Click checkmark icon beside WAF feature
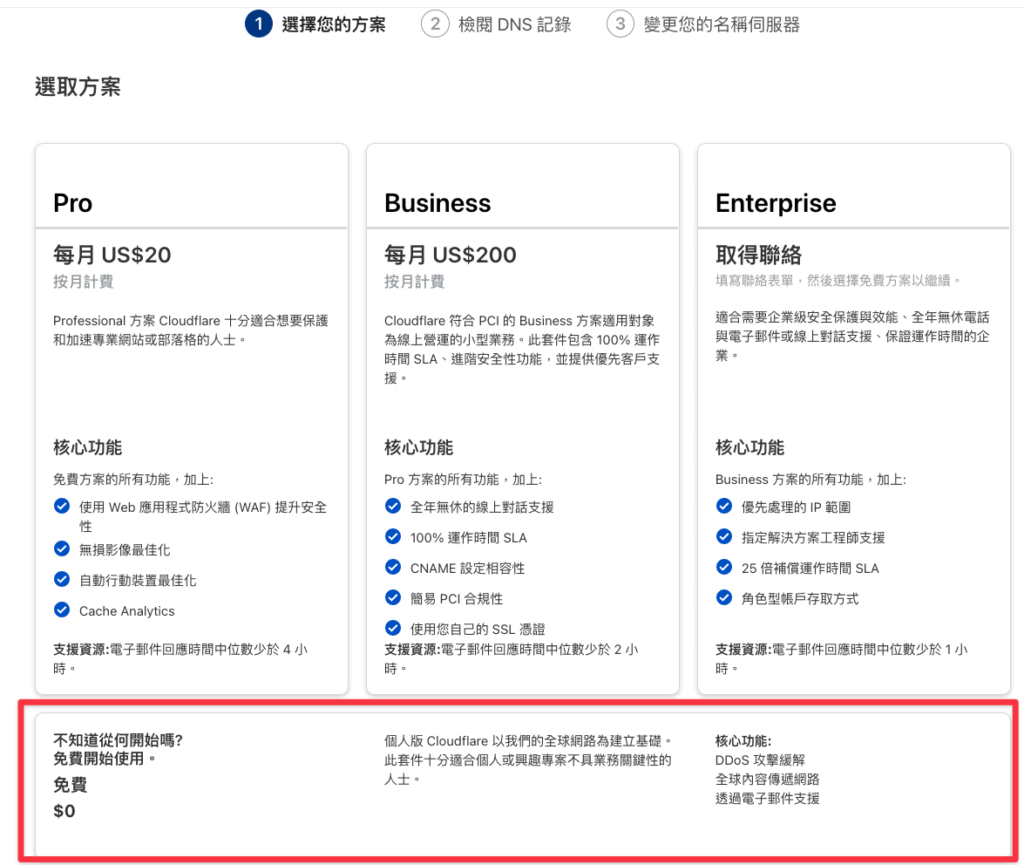Viewport: 1024px width, 865px height. pos(62,506)
